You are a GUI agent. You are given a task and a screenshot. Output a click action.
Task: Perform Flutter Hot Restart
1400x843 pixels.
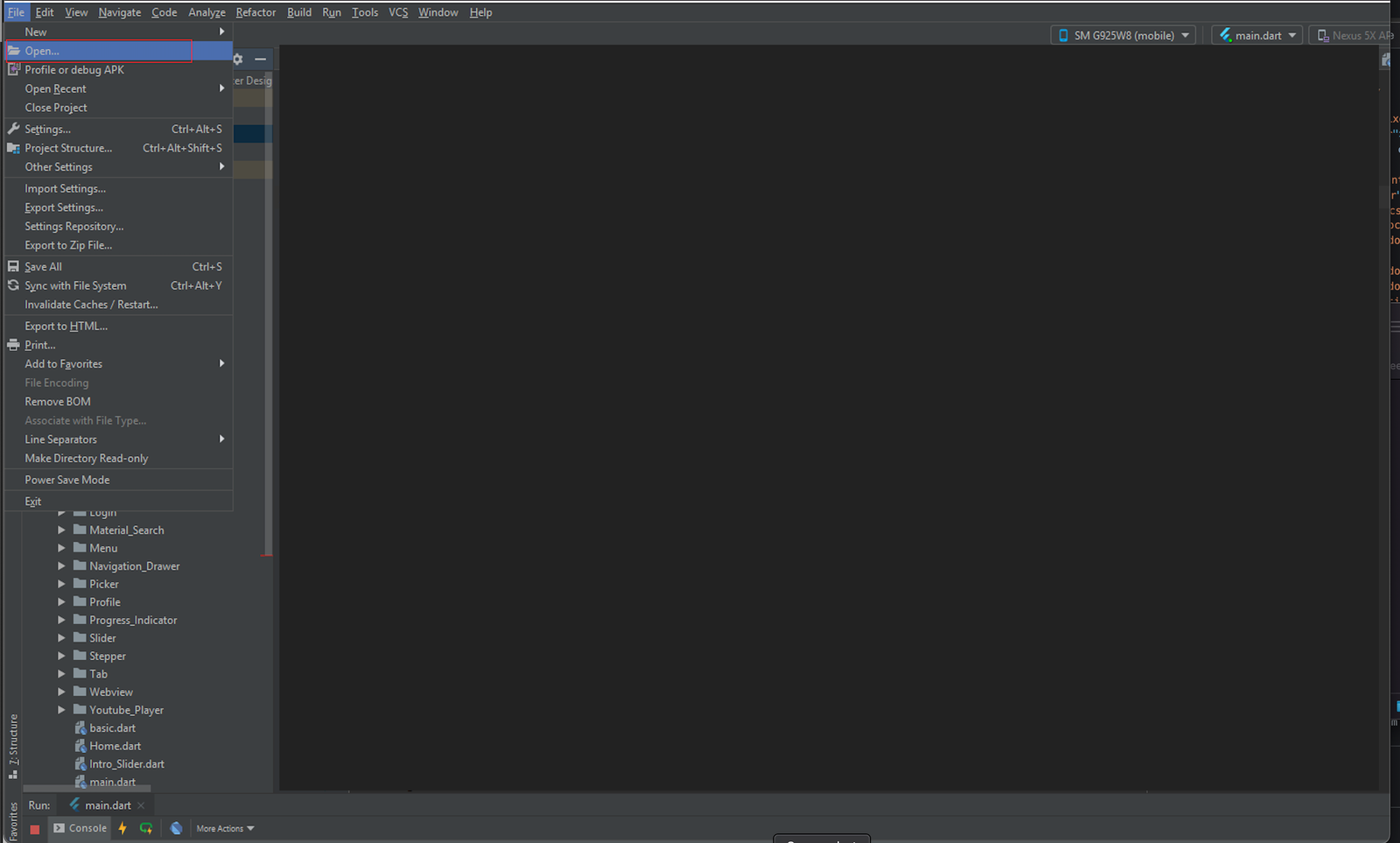(146, 828)
